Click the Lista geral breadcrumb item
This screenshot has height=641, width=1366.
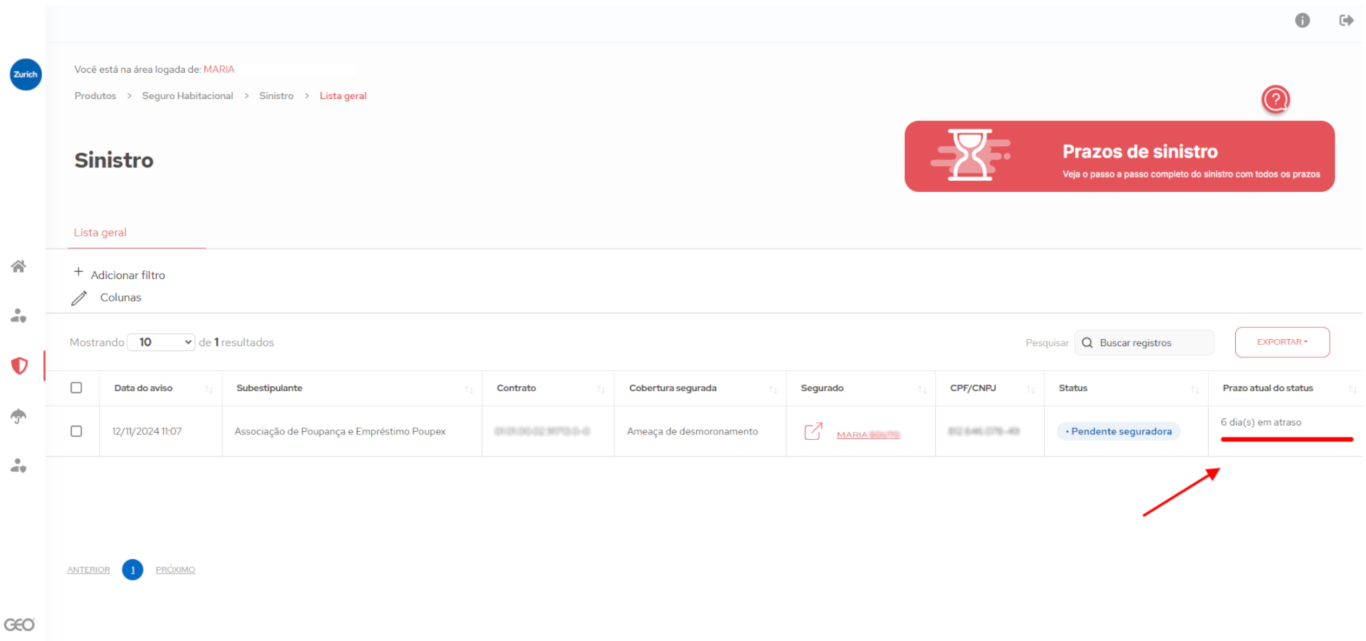pos(343,96)
